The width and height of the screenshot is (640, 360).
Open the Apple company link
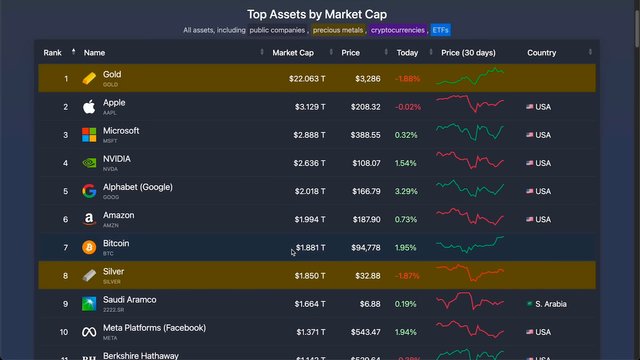pyautogui.click(x=114, y=102)
